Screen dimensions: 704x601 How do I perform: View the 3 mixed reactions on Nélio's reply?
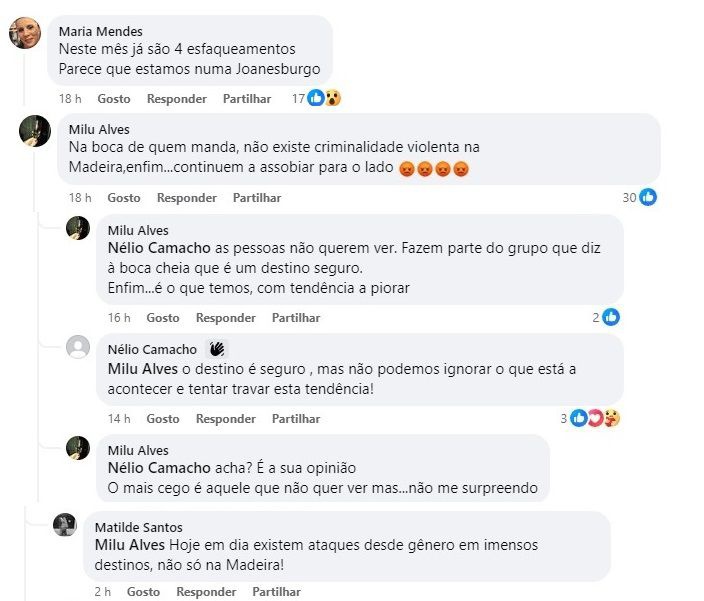point(594,418)
